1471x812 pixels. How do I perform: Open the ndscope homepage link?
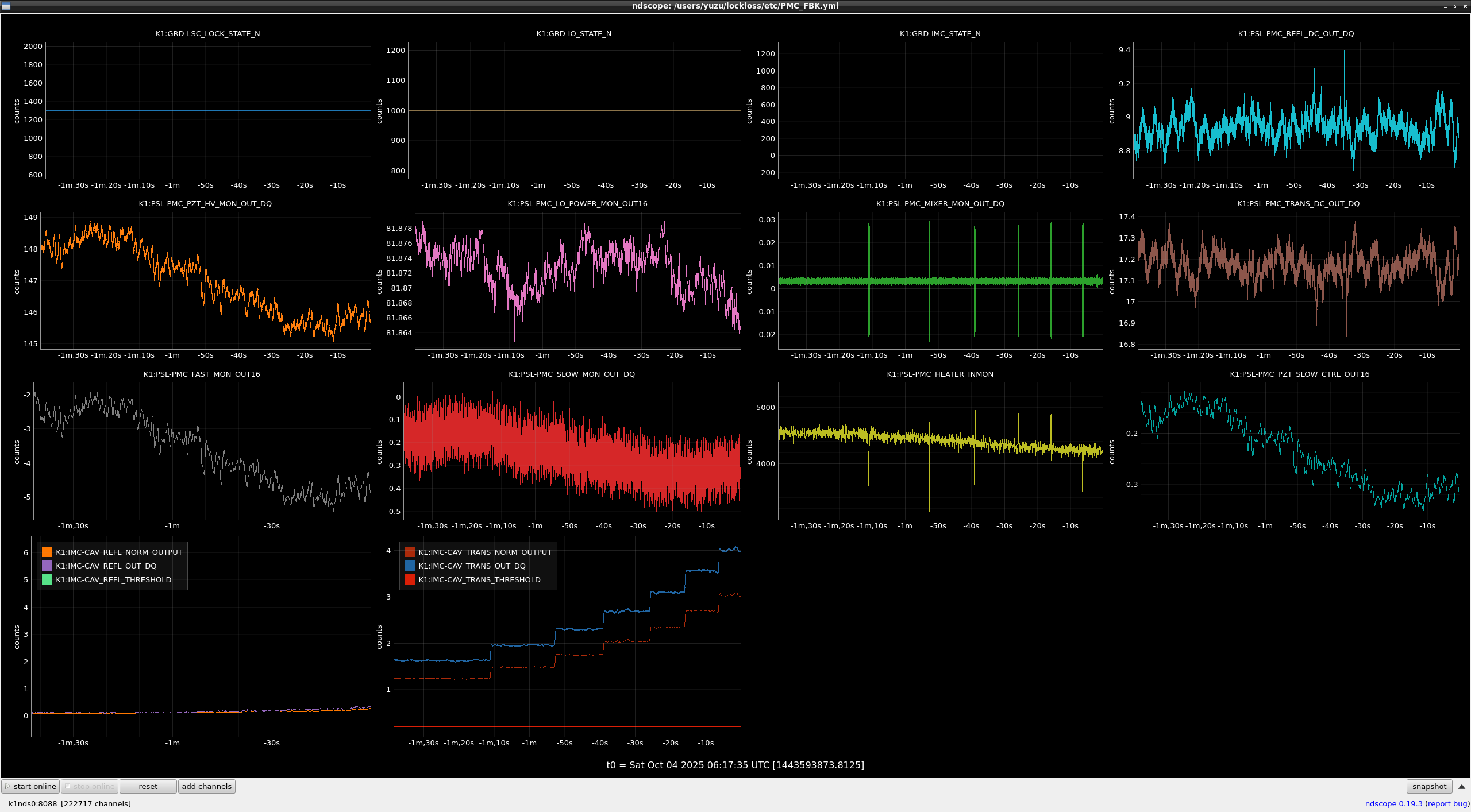point(1380,803)
